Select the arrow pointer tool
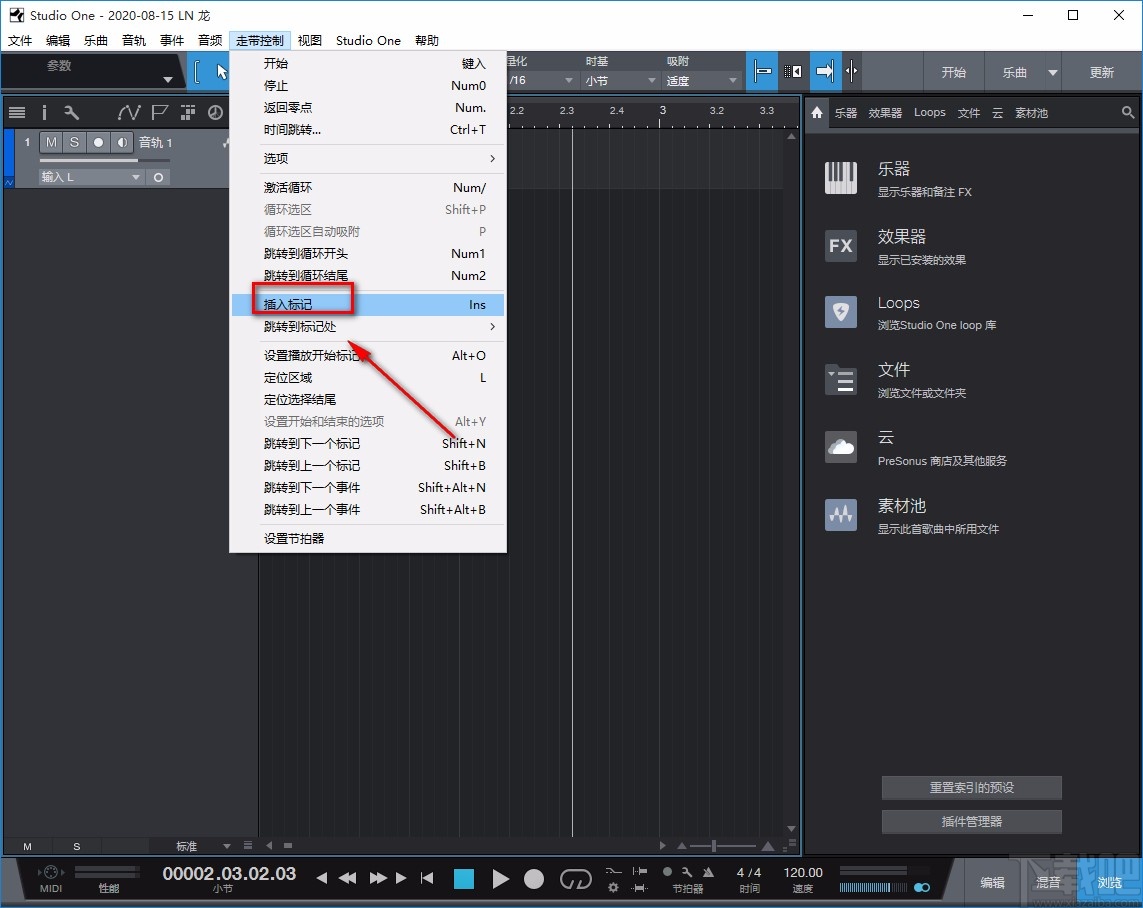 pos(221,71)
